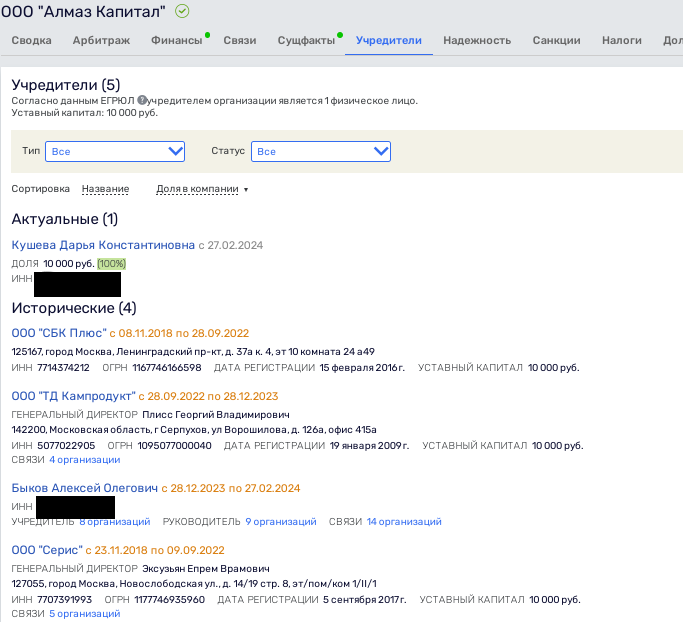Open ООО "СБК Плюс" company link
Viewport: 683px width, 622px height.
pos(59,333)
